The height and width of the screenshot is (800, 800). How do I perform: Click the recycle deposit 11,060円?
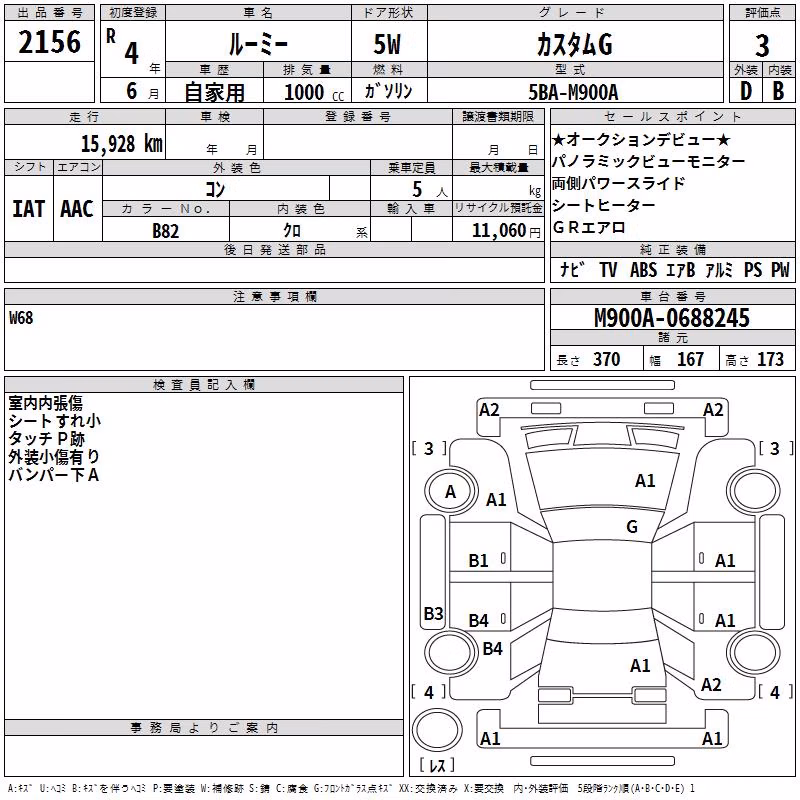[506, 231]
